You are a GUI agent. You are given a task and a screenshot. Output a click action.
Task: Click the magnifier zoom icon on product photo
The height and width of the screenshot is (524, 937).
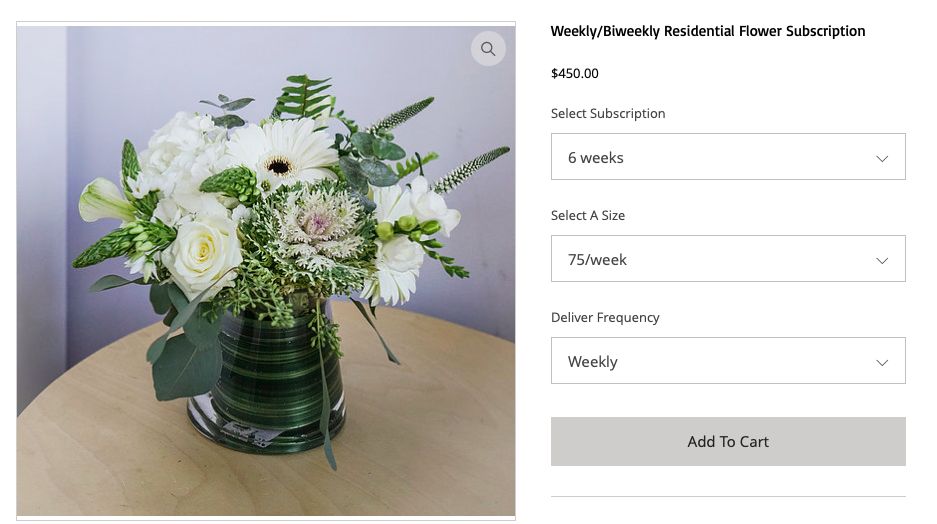tap(488, 48)
